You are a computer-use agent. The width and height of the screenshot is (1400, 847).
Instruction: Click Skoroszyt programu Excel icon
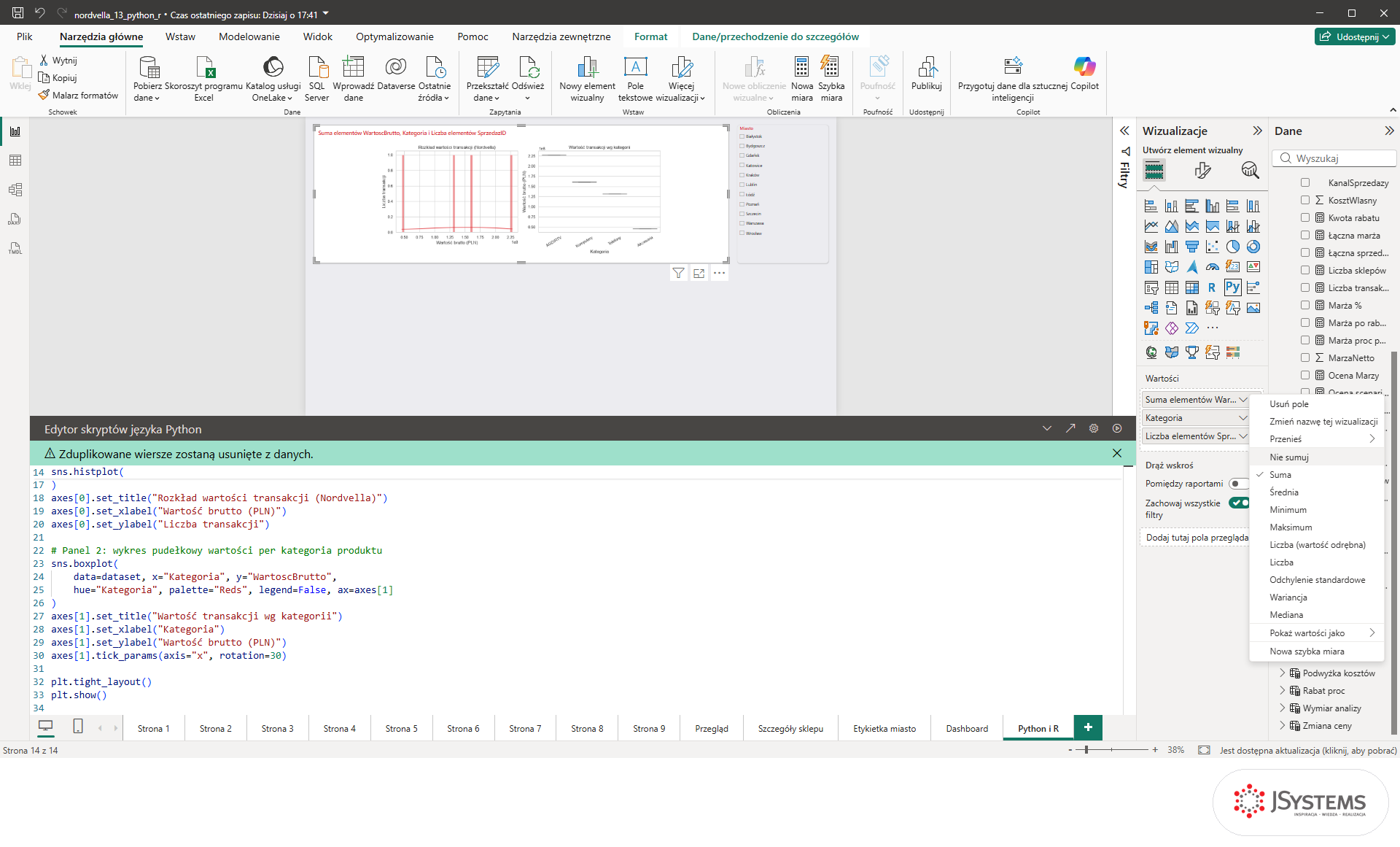[203, 79]
